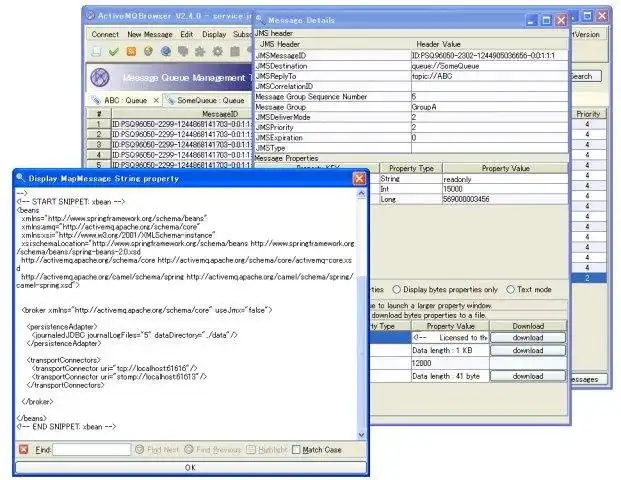Switch to the SomeQueue : Queue tab
The height and width of the screenshot is (480, 621).
210,100
